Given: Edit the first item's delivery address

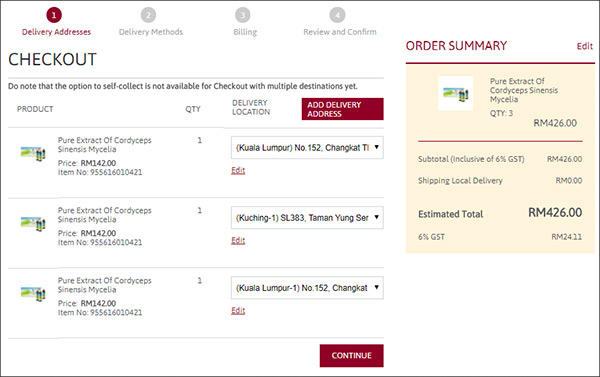Looking at the screenshot, I should (238, 170).
